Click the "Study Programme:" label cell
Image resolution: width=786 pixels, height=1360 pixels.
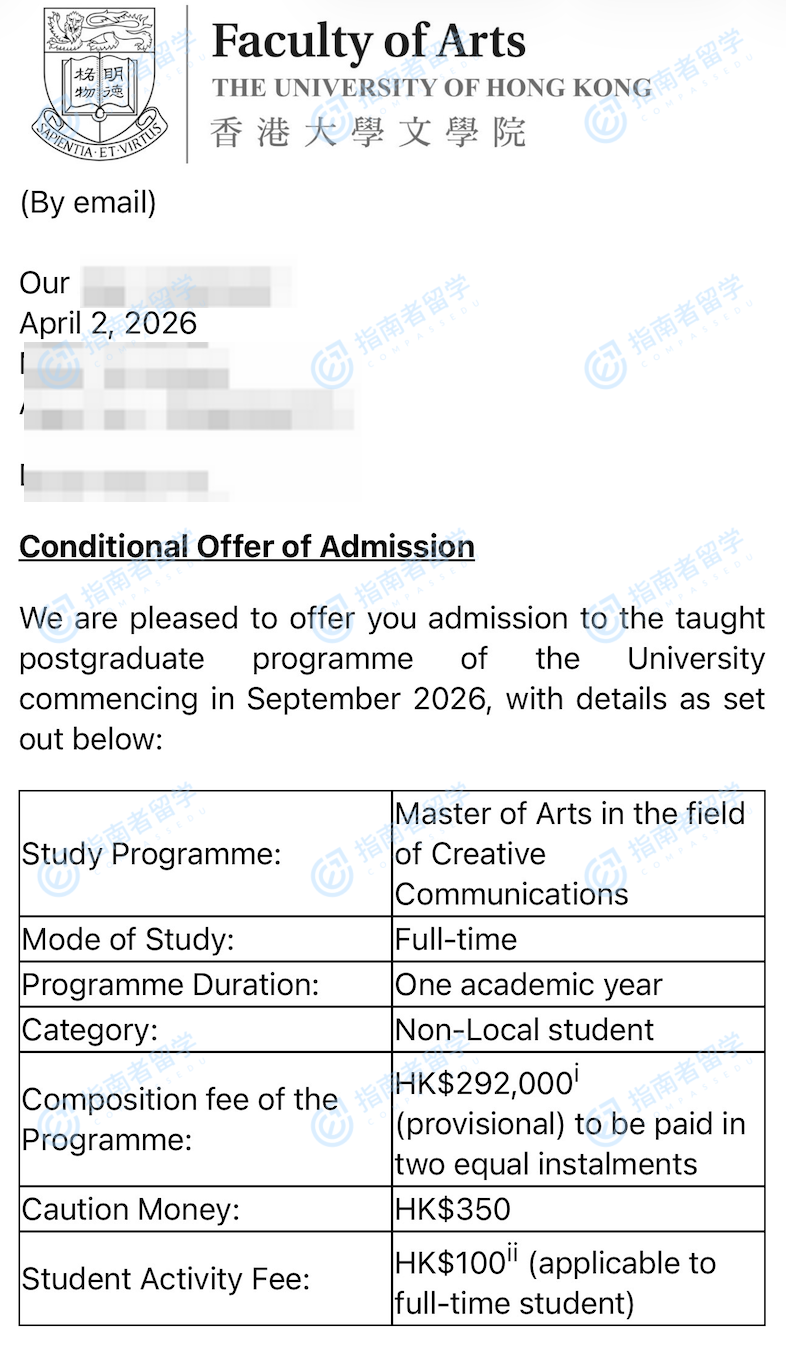(x=151, y=854)
